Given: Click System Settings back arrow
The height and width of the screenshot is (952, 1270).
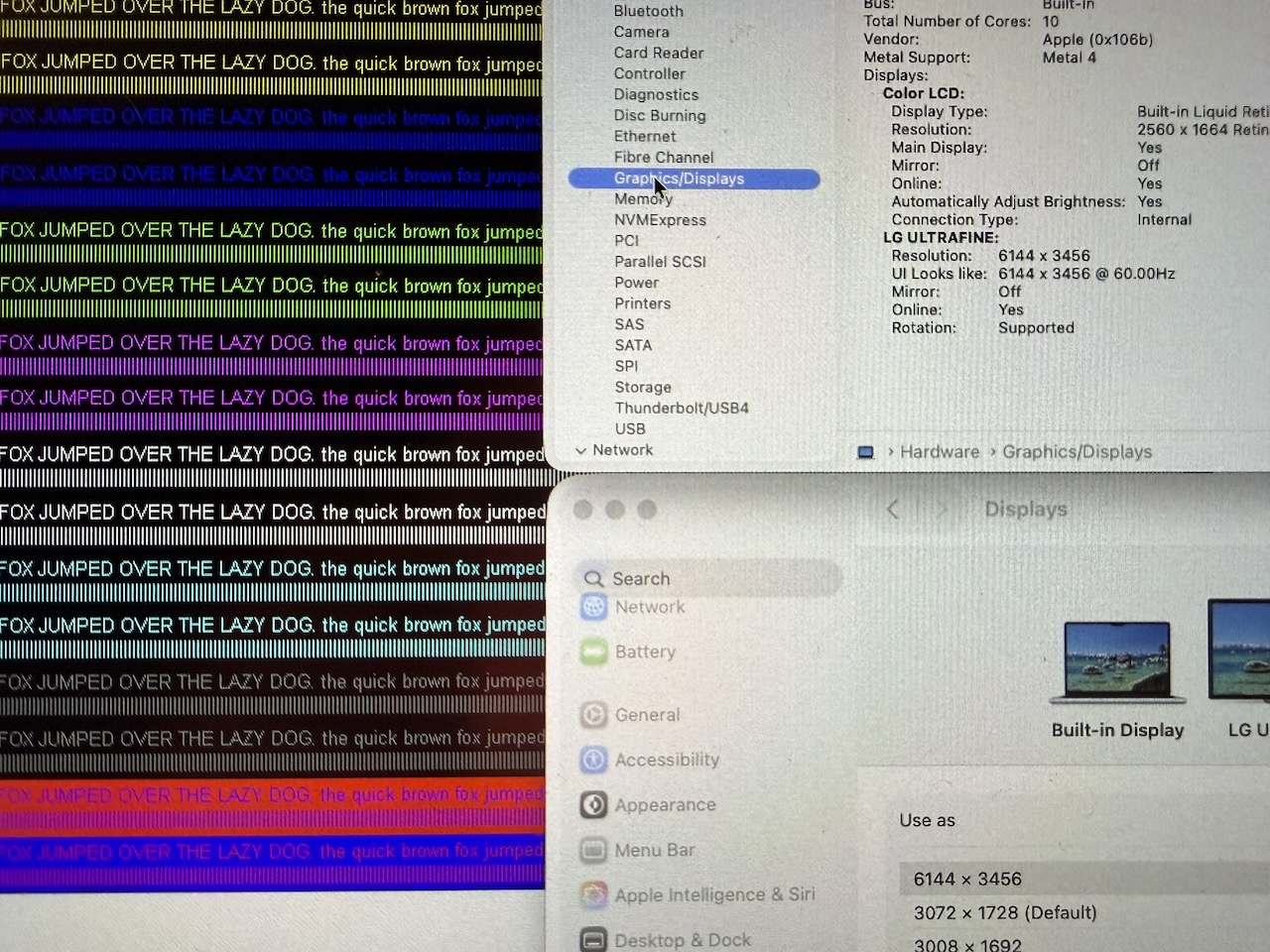Looking at the screenshot, I should pyautogui.click(x=892, y=510).
